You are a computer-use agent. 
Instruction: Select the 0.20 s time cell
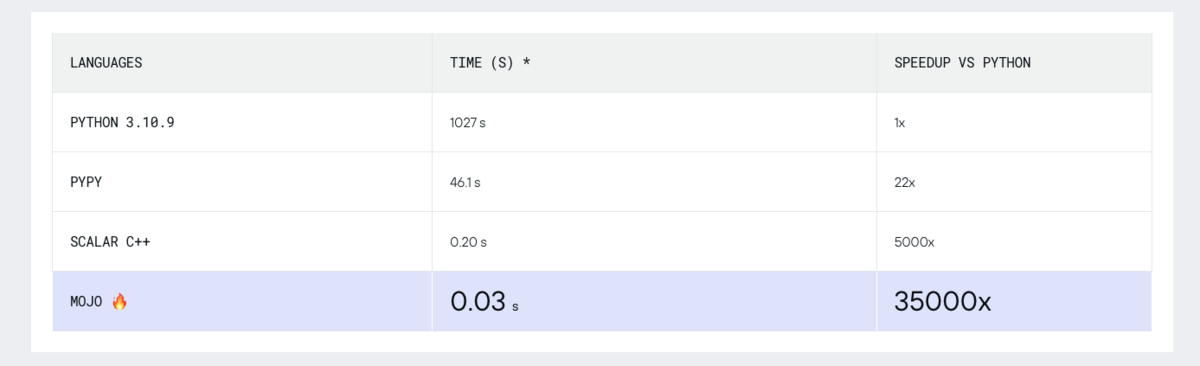click(468, 242)
